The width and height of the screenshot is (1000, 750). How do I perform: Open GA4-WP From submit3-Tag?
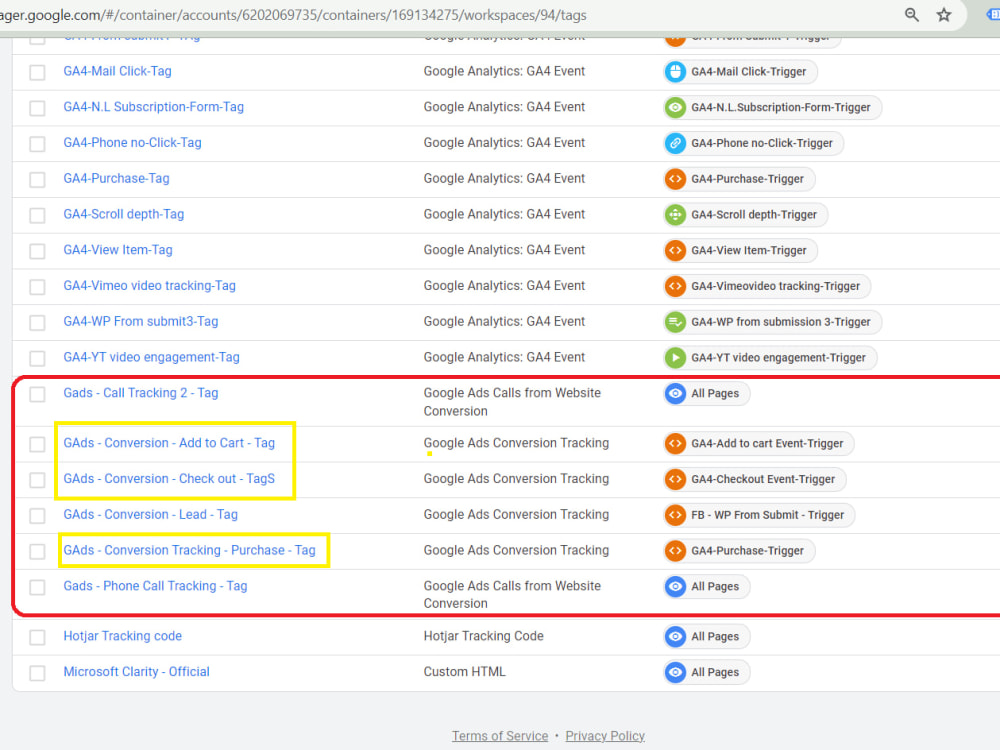[140, 321]
